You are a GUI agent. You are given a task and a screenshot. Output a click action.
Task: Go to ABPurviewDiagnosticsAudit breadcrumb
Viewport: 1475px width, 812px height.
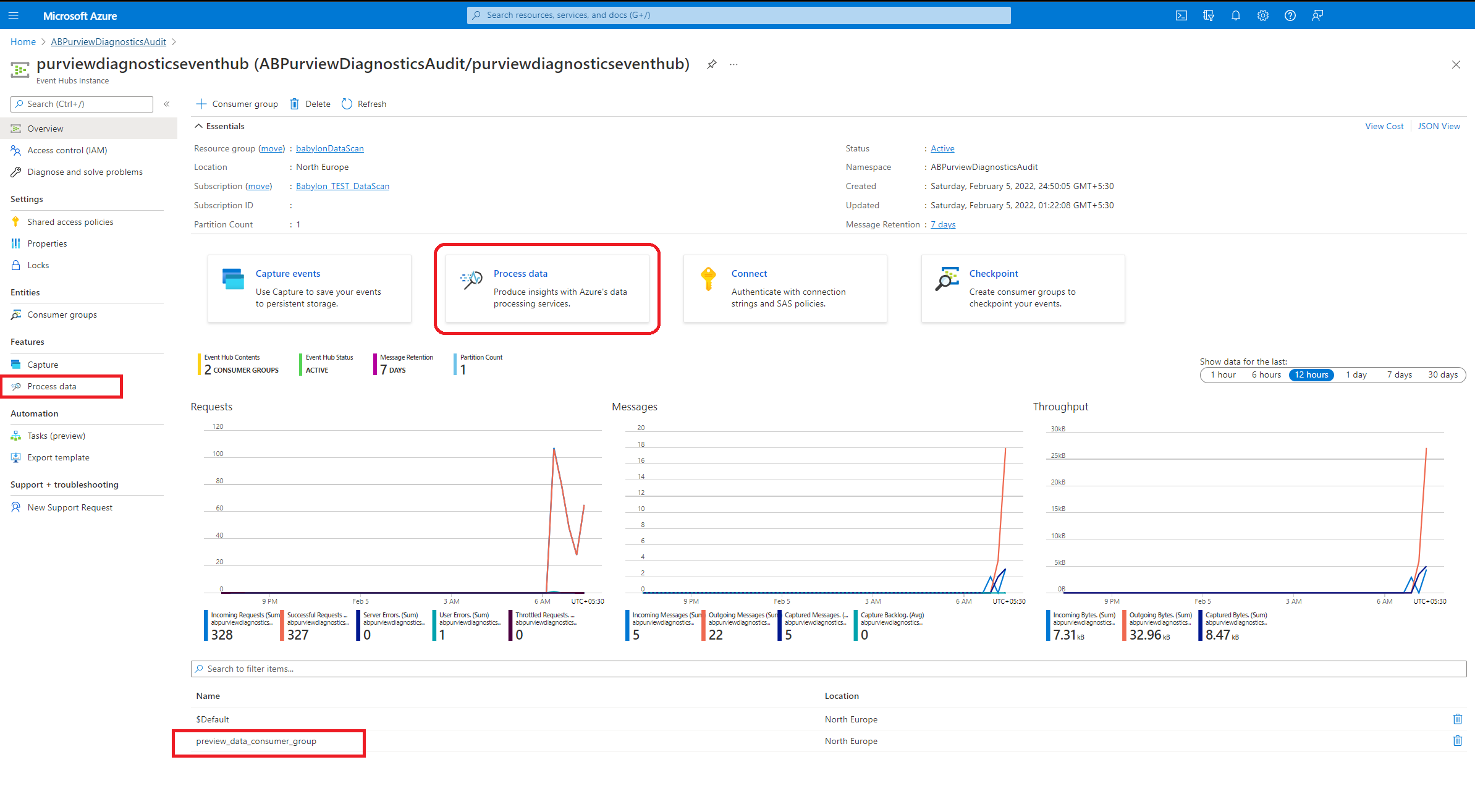point(108,42)
